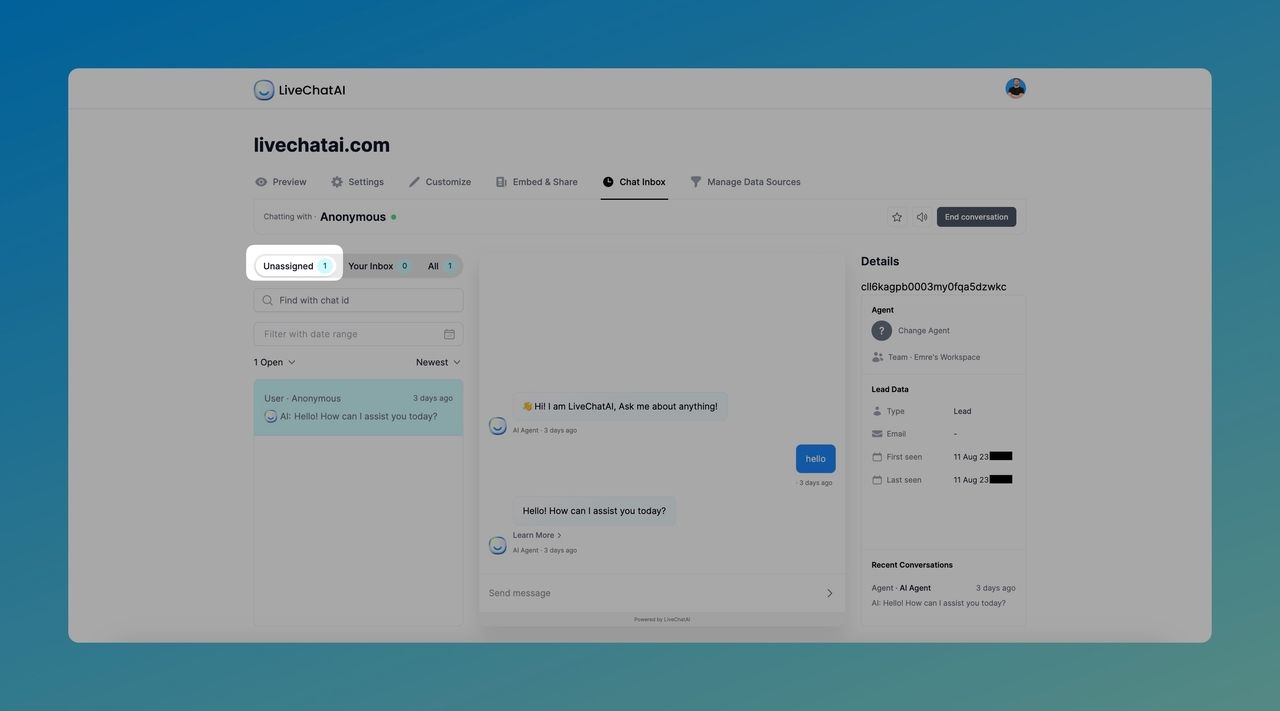
Task: Mute notification sound via speaker icon
Action: tap(922, 217)
